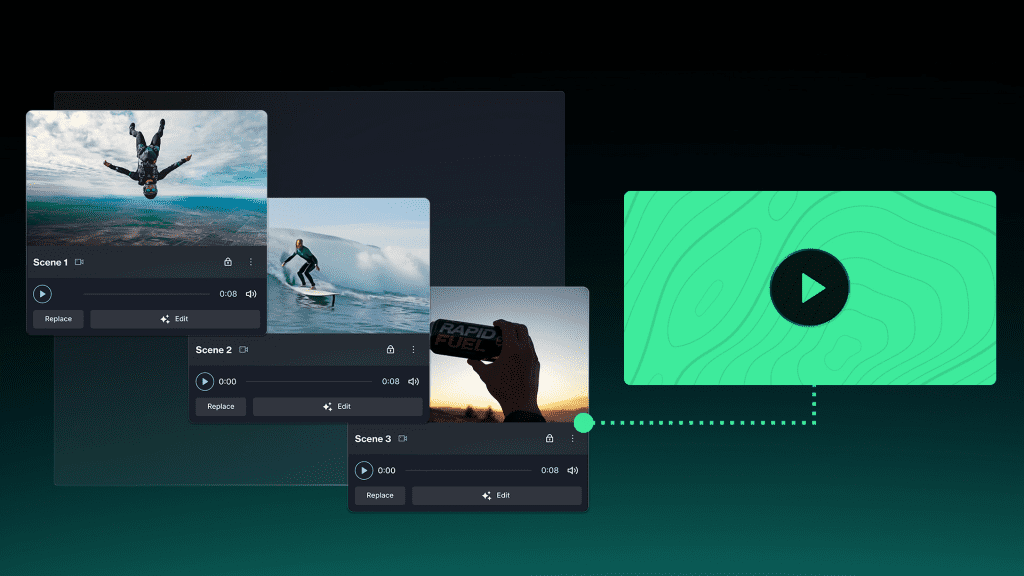This screenshot has width=1024, height=576.
Task: Select the surfer thumbnail in Scene 2
Action: pyautogui.click(x=350, y=265)
